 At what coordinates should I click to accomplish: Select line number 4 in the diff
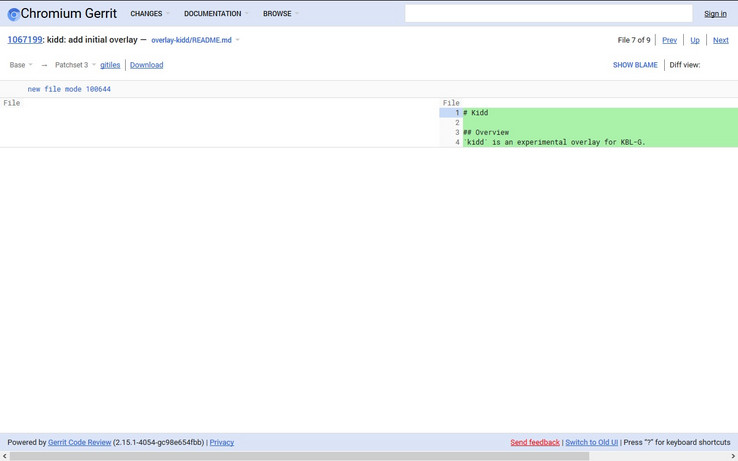[x=450, y=142]
